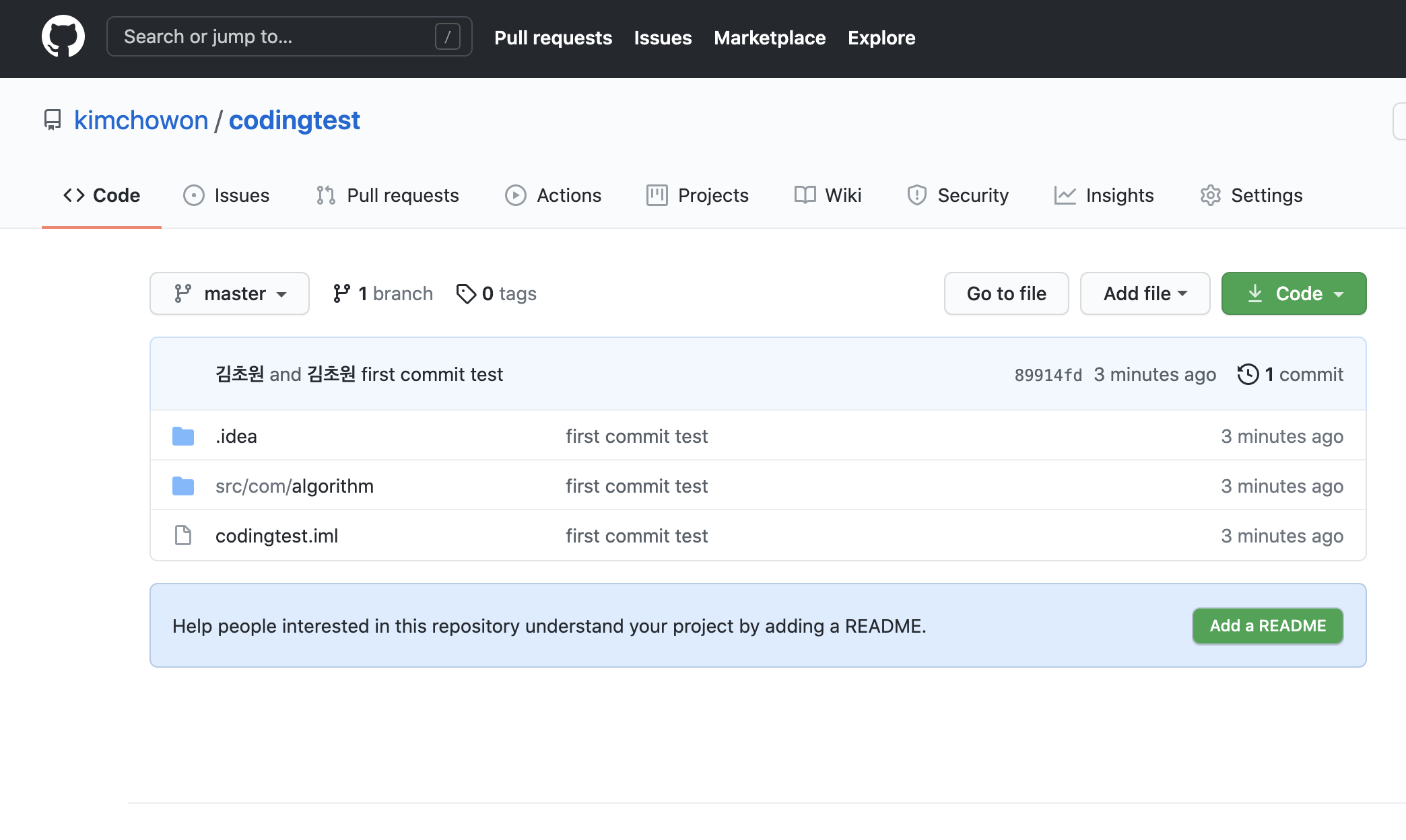Click the codingtest.iml file icon
Viewport: 1406px width, 840px height.
(x=183, y=536)
